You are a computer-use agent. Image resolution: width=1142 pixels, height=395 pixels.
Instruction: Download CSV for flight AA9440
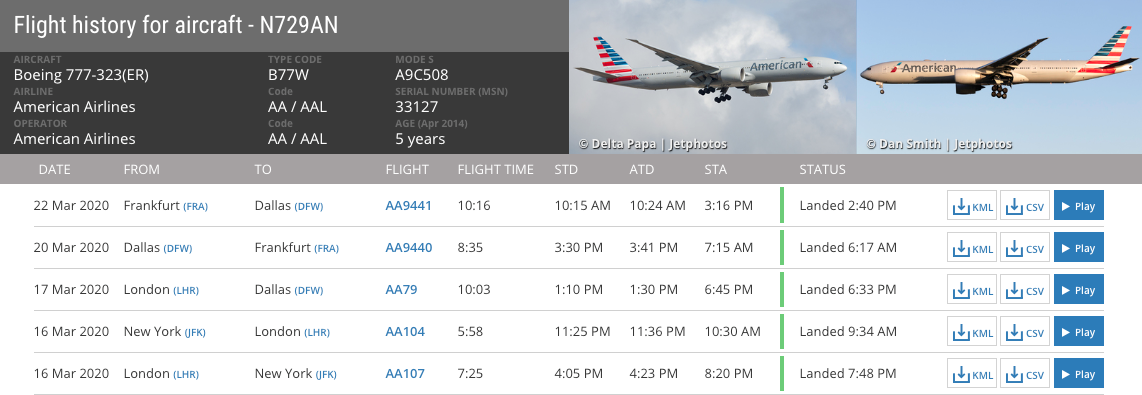point(1025,248)
